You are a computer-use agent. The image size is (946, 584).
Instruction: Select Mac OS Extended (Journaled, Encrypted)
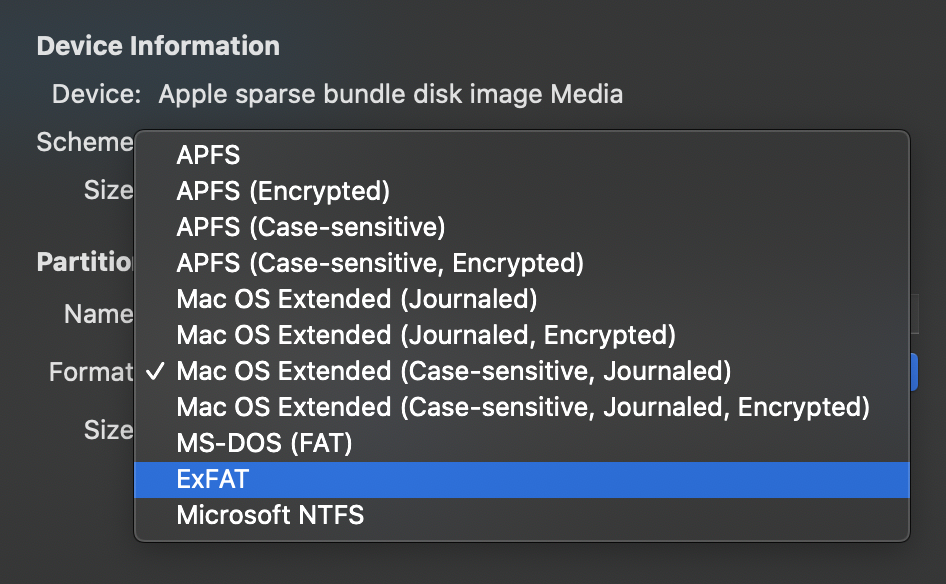[x=426, y=335]
